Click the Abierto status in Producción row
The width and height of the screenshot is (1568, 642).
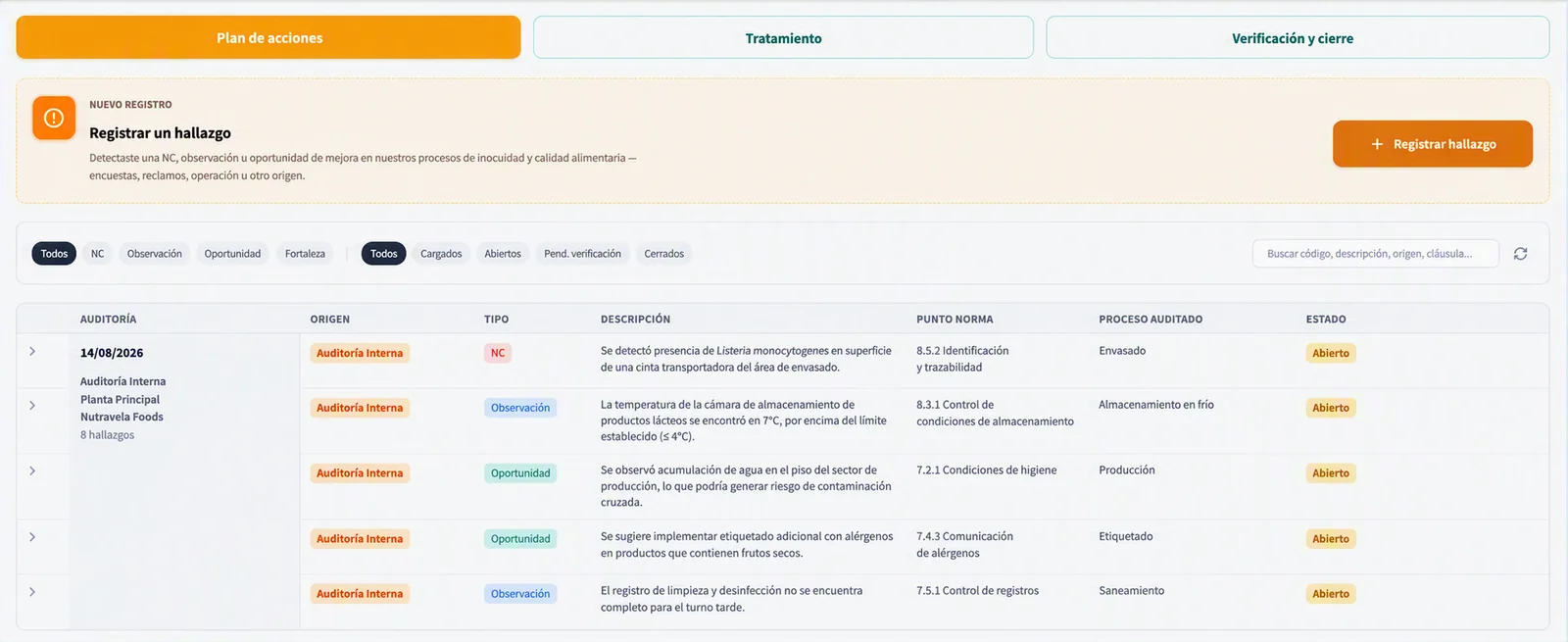pyautogui.click(x=1331, y=473)
